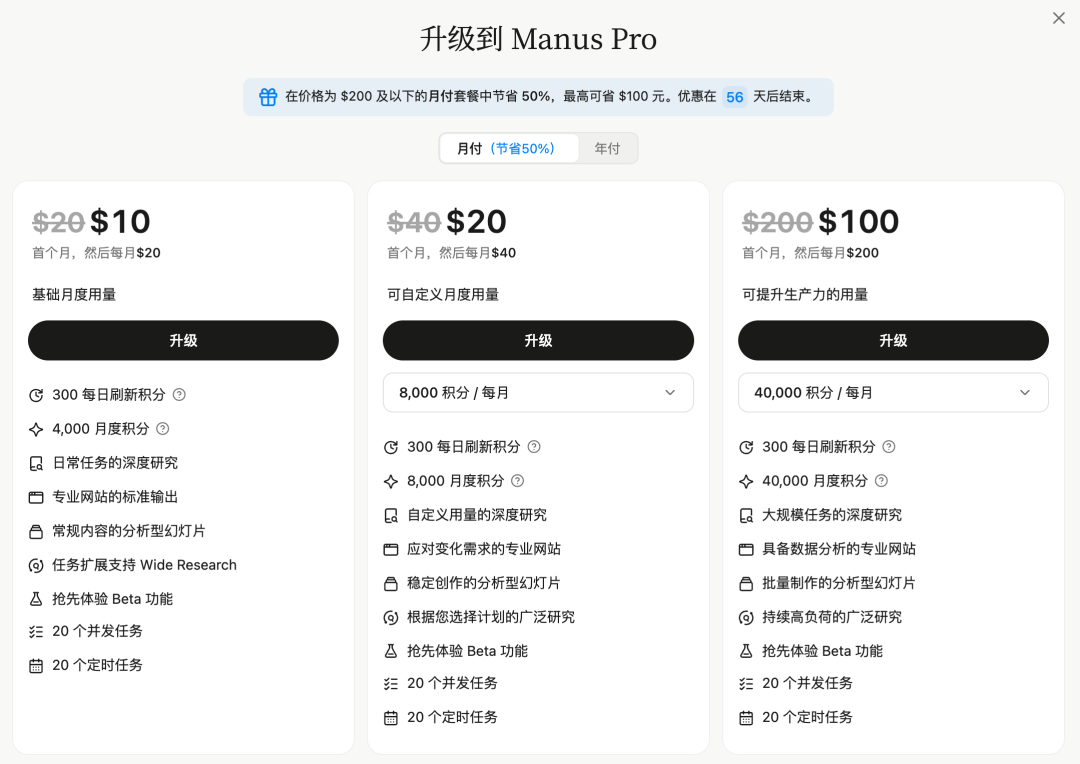1080x764 pixels.
Task: Switch billing to 年付
Action: point(607,148)
